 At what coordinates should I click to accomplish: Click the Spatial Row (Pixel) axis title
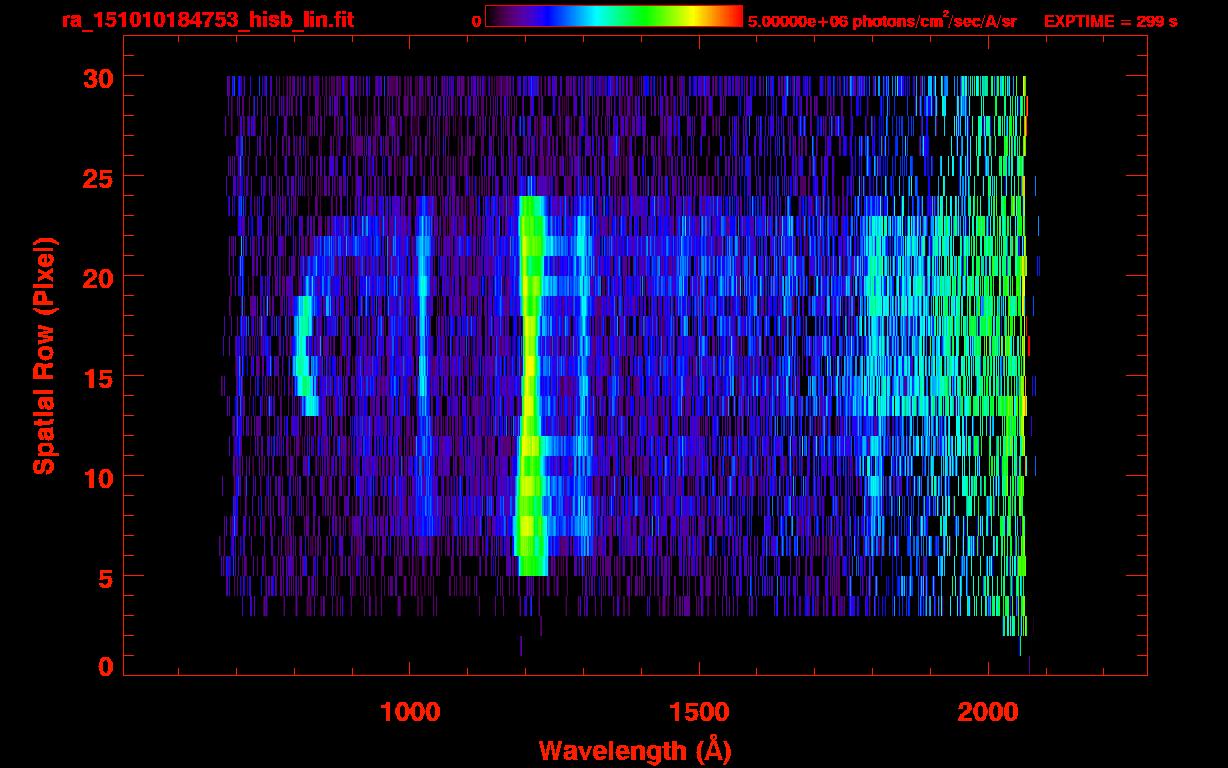click(x=44, y=356)
